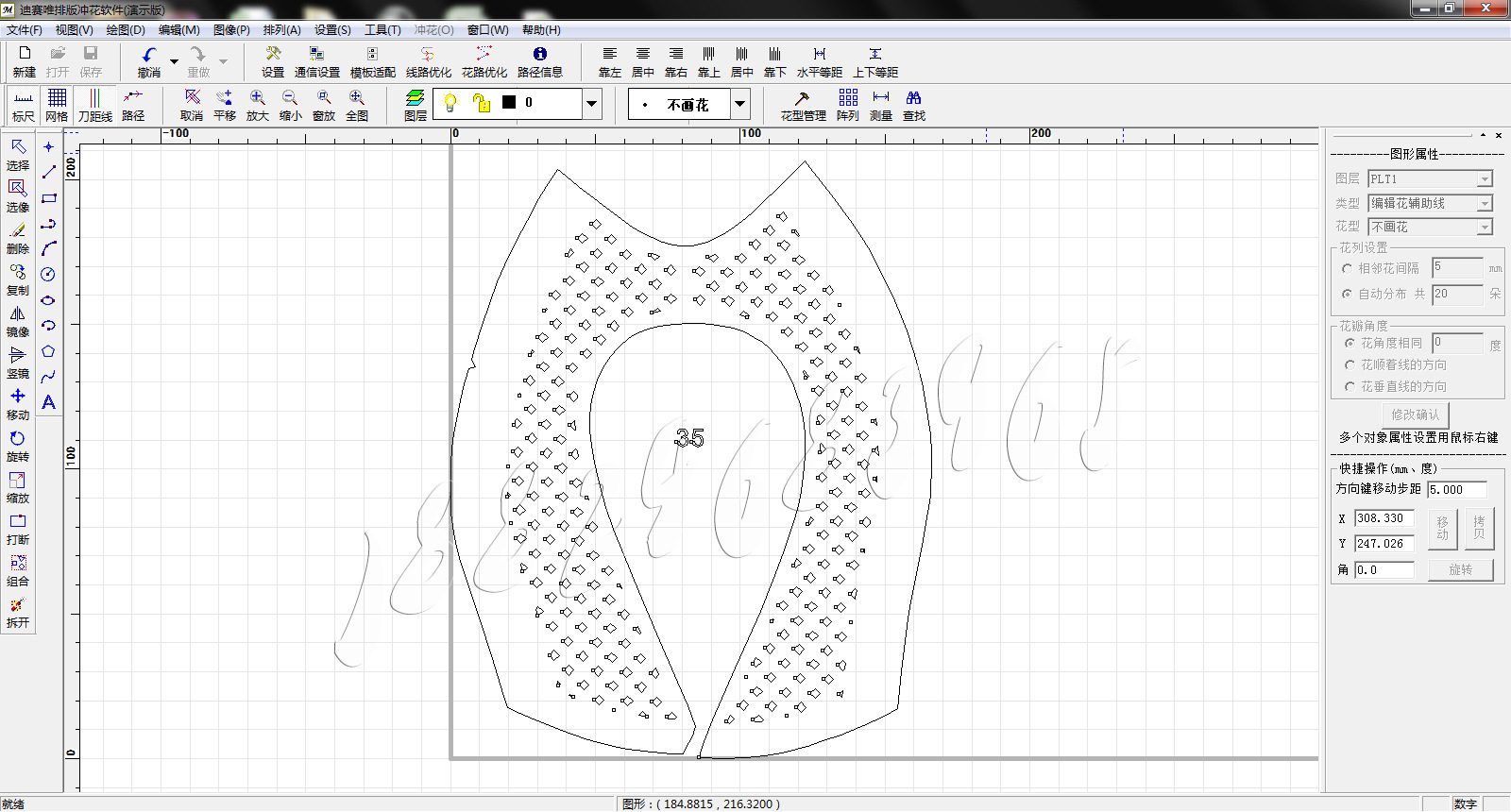Open the 排列(A) menu
Screen dimensions: 1511x812
point(281,30)
